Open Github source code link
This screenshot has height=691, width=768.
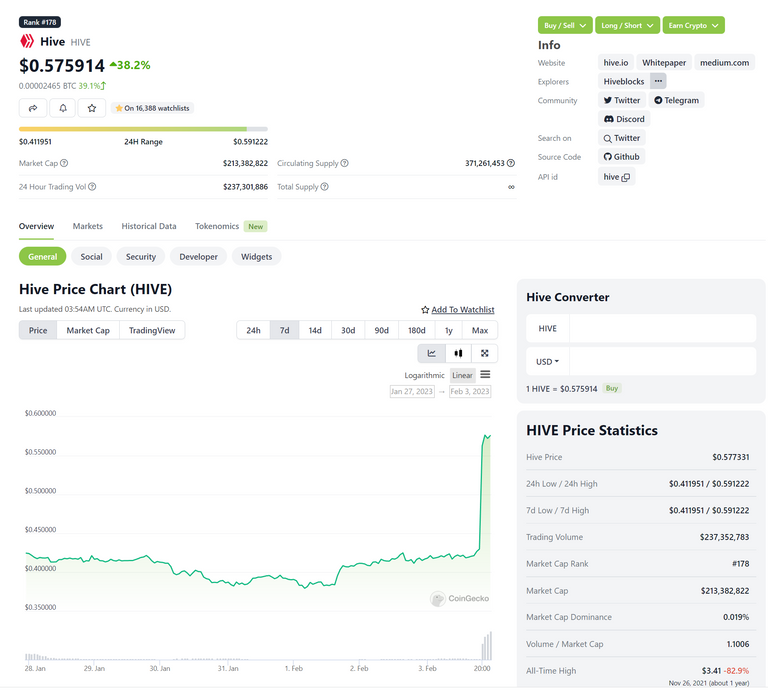click(622, 157)
